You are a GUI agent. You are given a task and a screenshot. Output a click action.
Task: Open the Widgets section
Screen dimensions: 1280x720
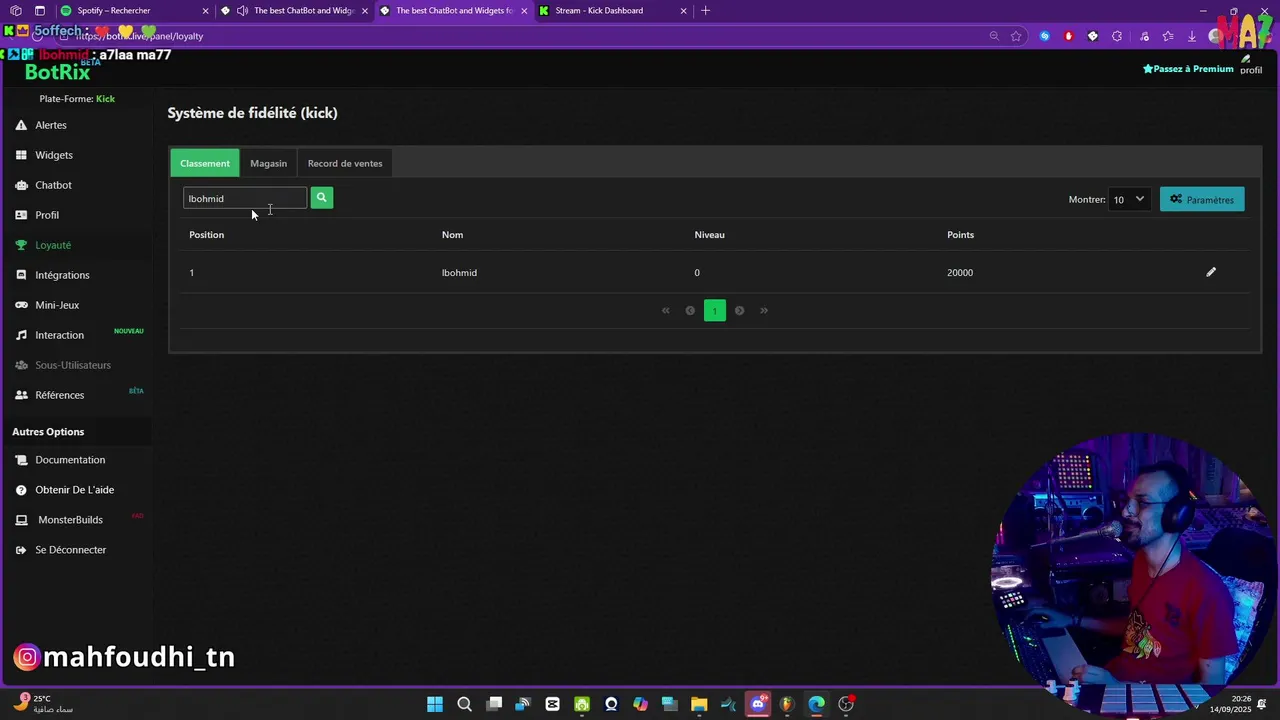[x=53, y=155]
